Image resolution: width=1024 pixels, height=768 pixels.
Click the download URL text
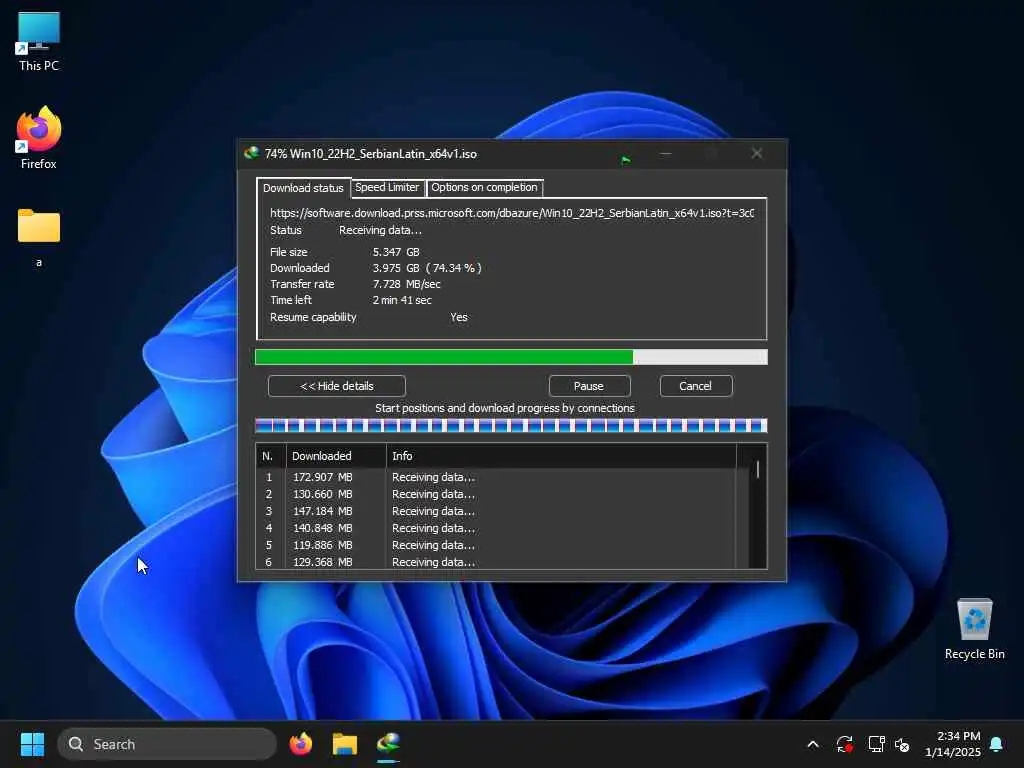pos(512,213)
